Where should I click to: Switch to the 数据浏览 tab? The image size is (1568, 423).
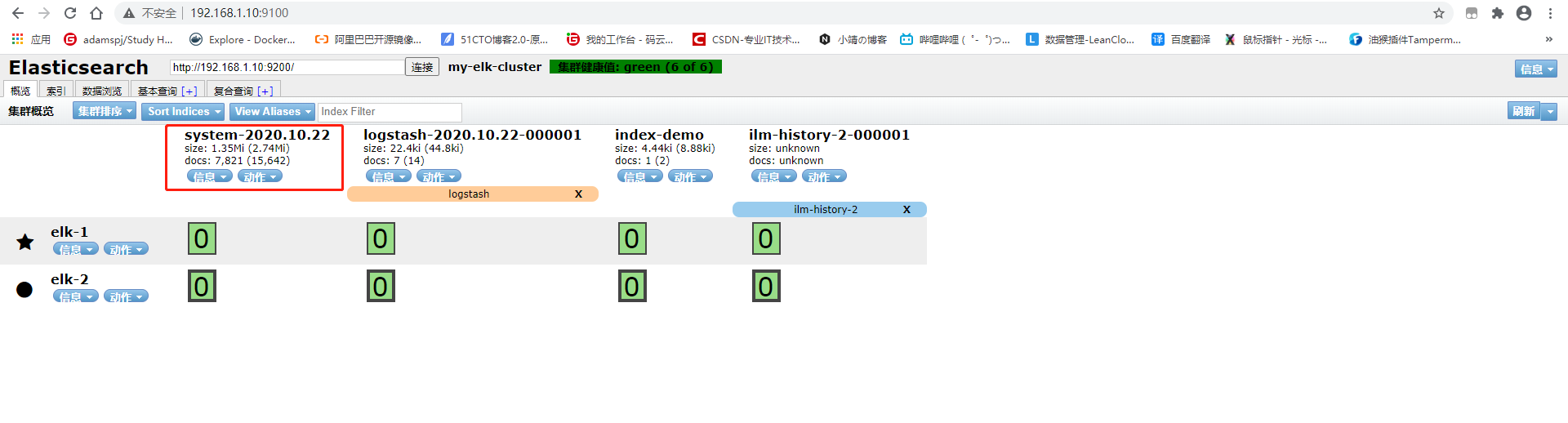[102, 91]
